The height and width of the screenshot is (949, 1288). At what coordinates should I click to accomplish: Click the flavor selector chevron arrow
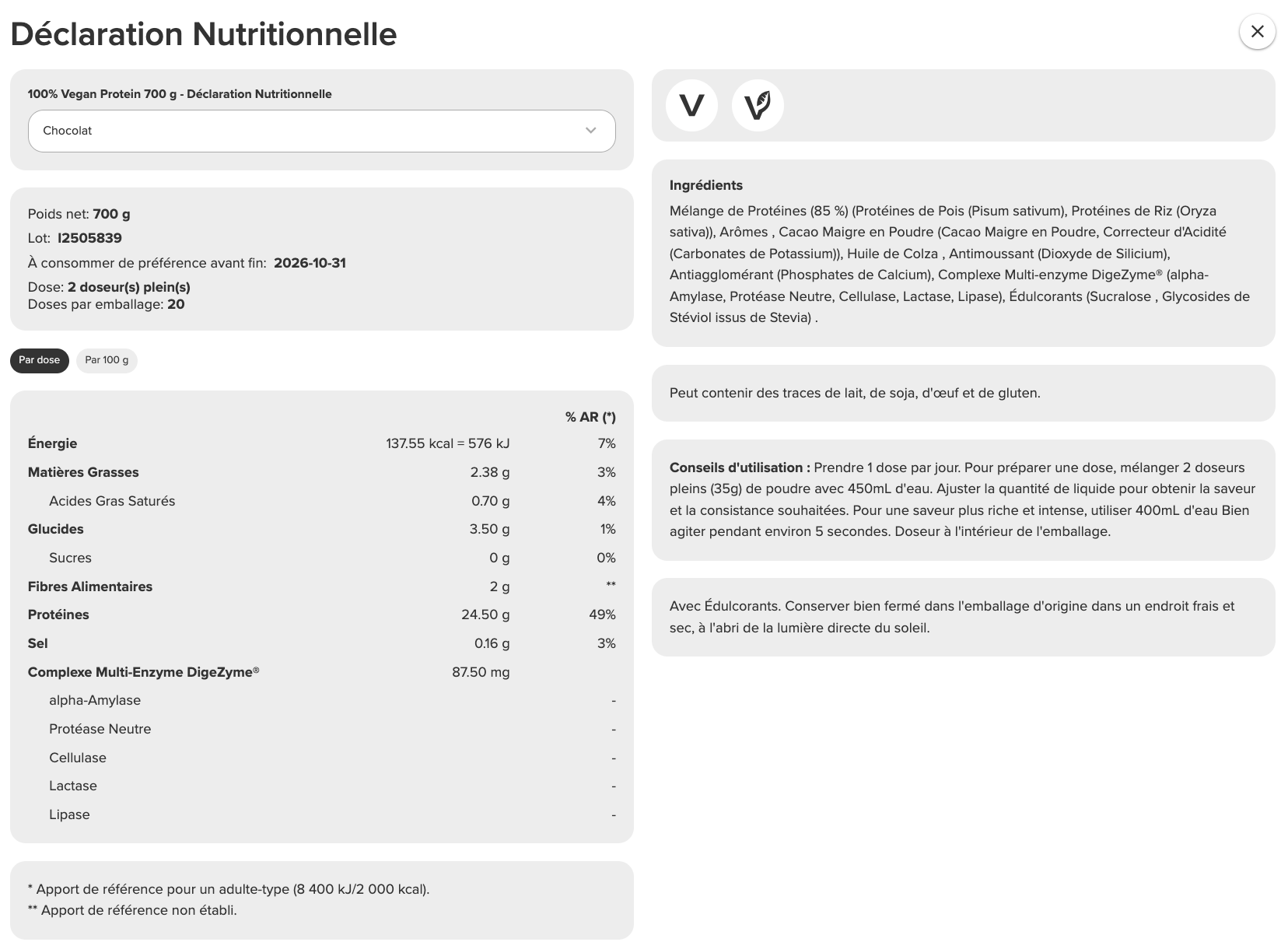tap(590, 131)
